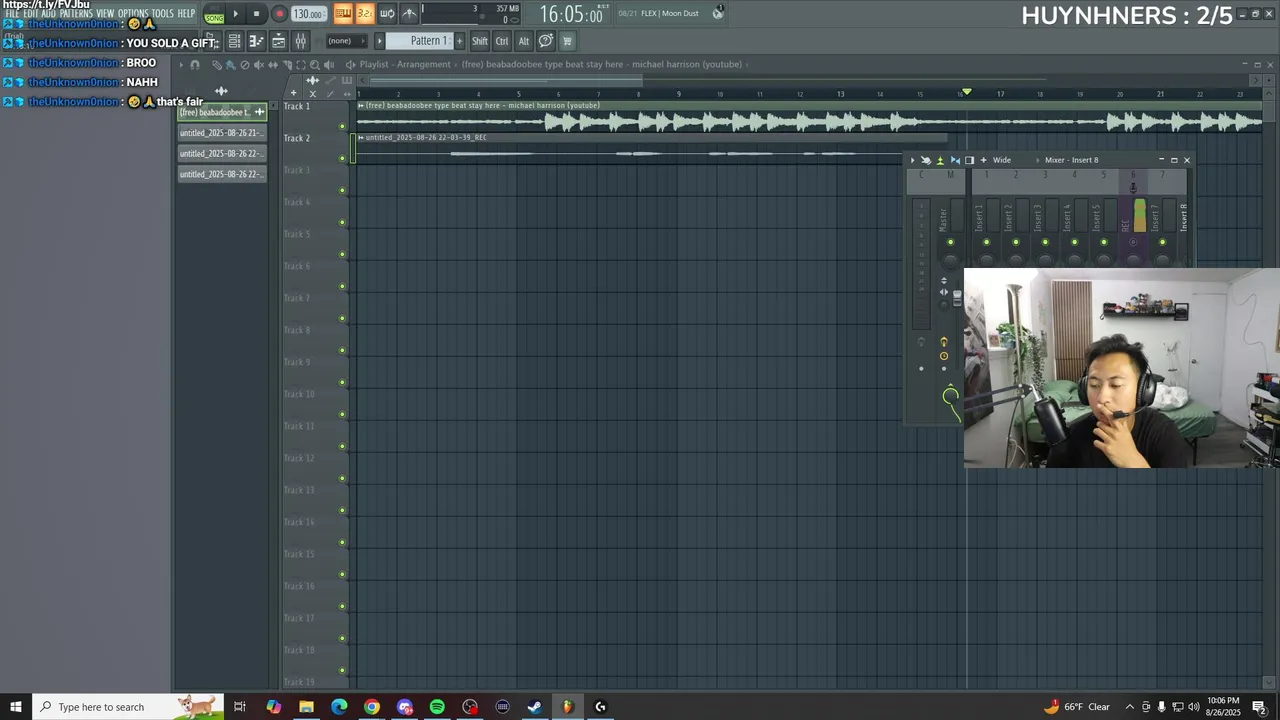Screen dimensions: 1280x720
Task: Open the help question-mark icon
Action: click(x=546, y=41)
